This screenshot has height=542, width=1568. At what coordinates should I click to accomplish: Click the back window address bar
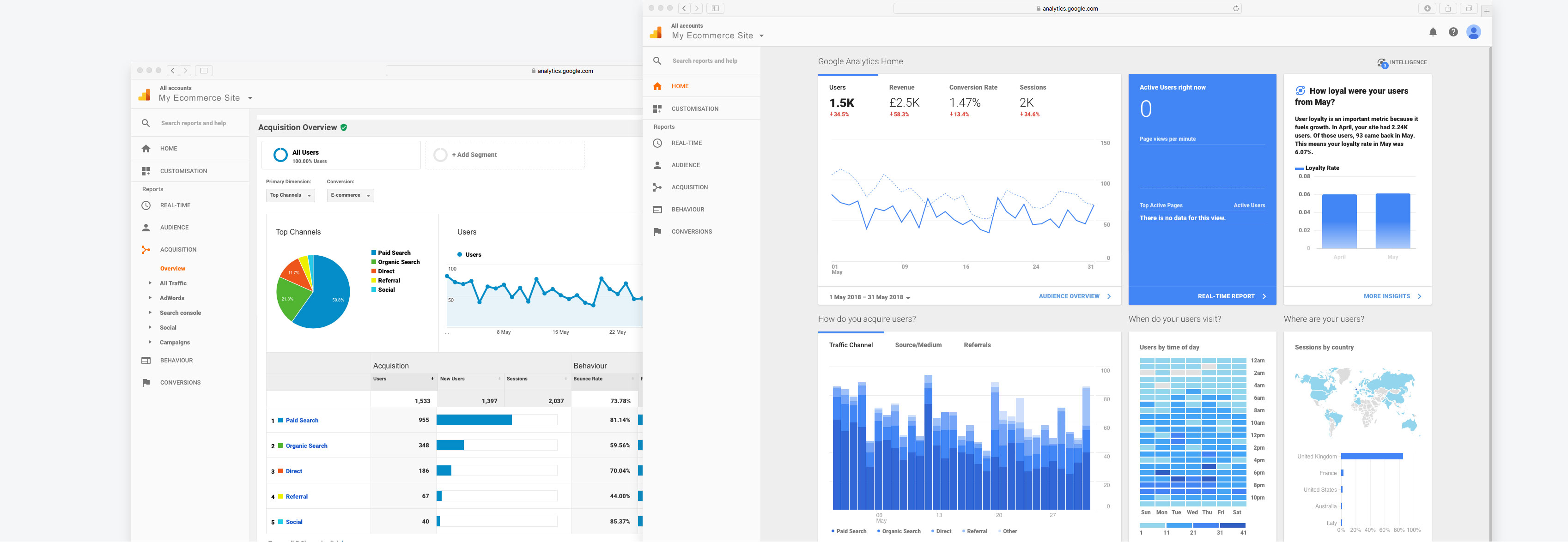tap(514, 71)
